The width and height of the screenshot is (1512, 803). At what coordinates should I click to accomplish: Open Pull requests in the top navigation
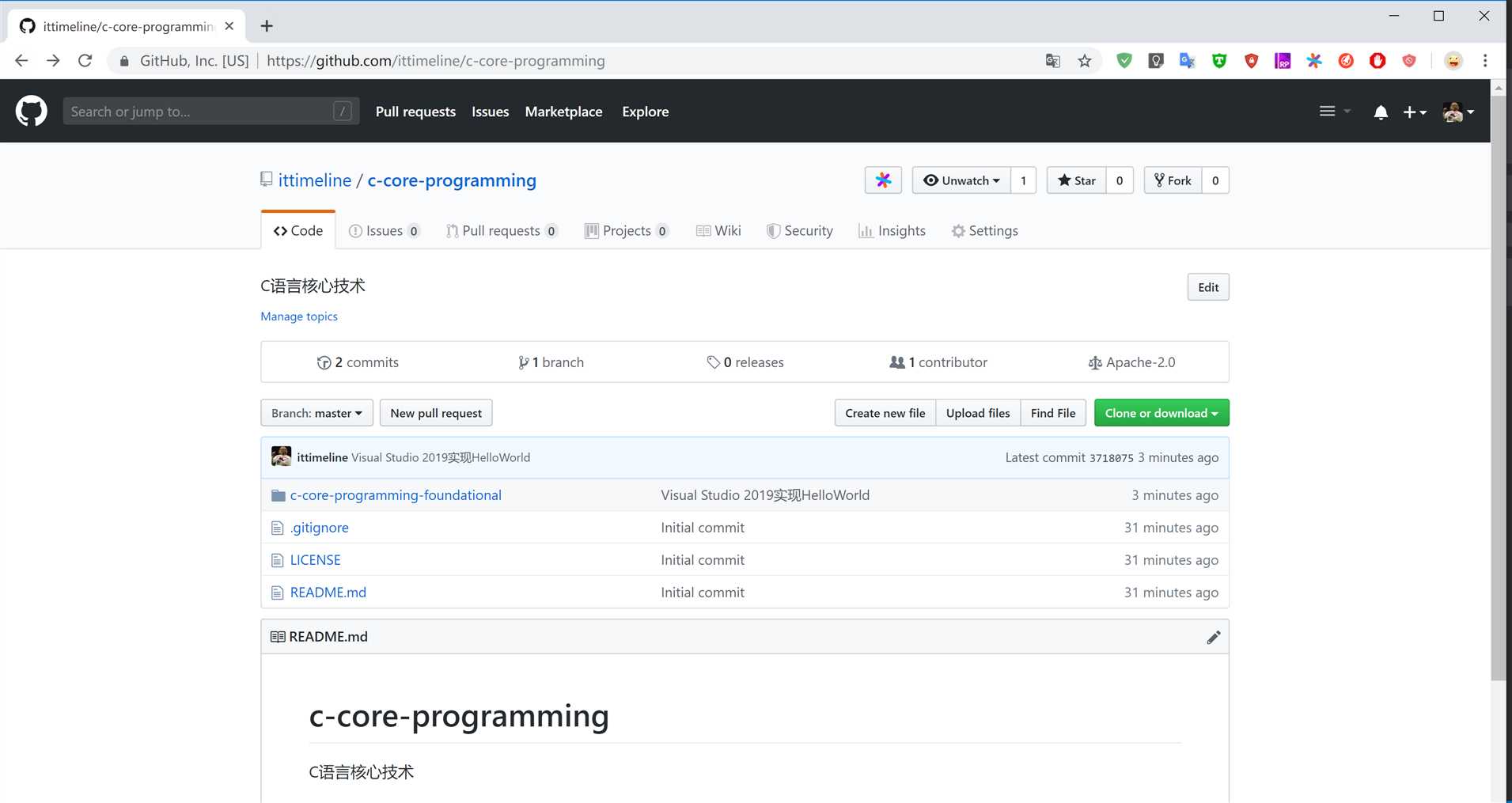(415, 112)
